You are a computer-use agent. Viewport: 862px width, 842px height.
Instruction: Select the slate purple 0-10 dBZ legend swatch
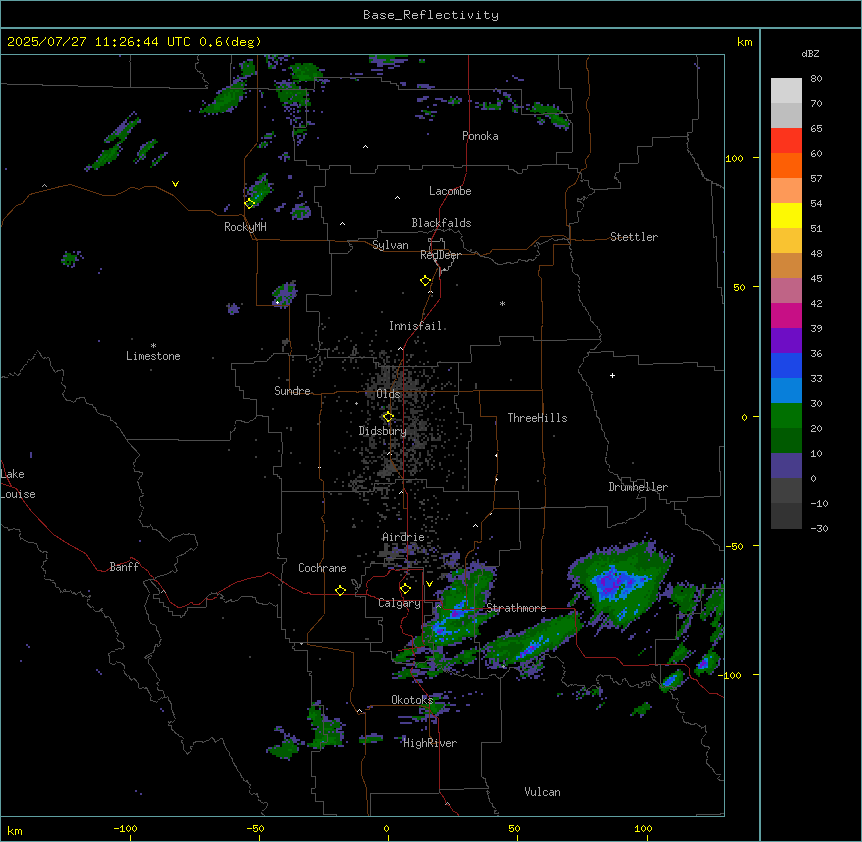786,466
